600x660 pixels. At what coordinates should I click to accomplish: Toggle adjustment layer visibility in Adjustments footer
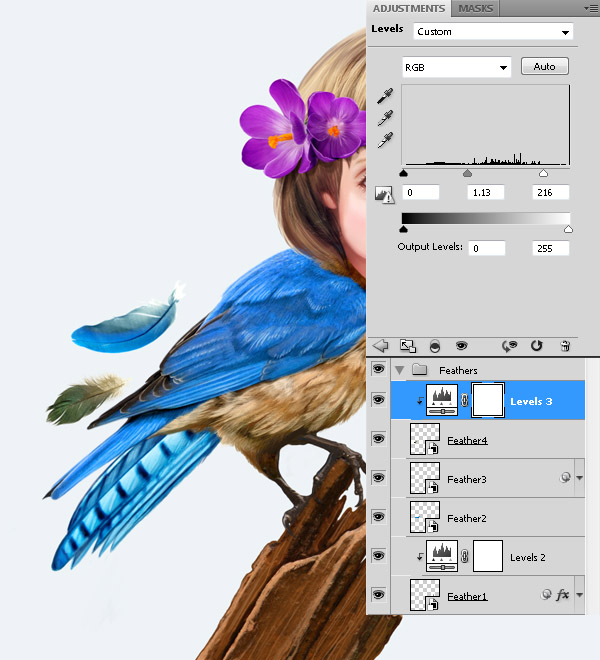(461, 346)
